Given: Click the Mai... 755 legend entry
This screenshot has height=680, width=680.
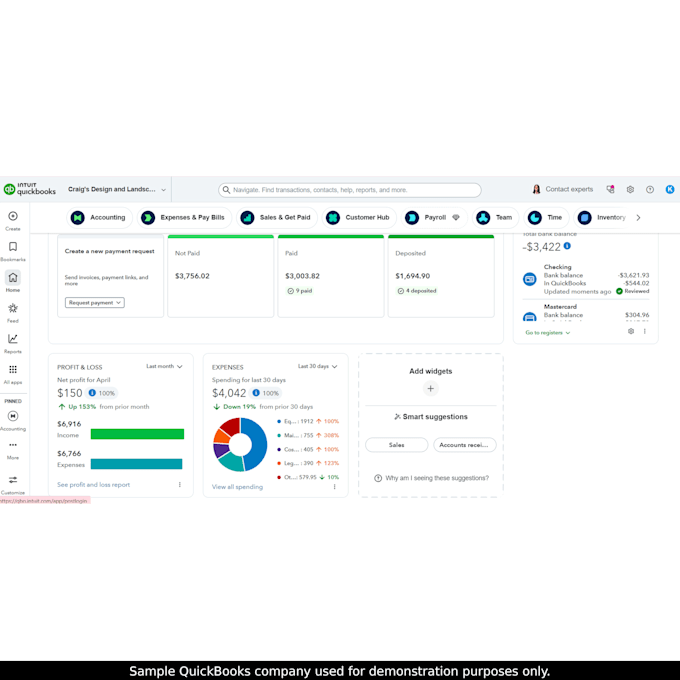Looking at the screenshot, I should click(308, 435).
